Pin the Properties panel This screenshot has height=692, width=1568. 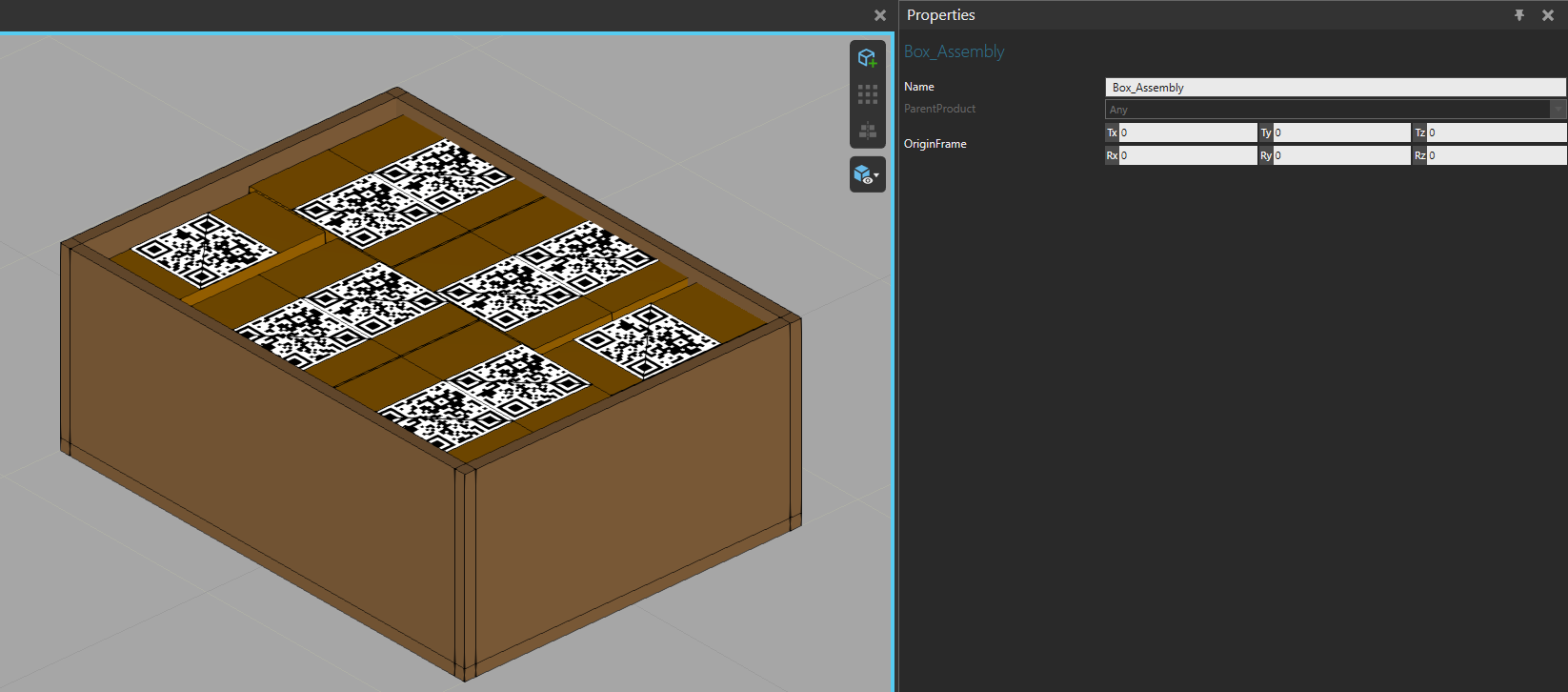[1519, 15]
